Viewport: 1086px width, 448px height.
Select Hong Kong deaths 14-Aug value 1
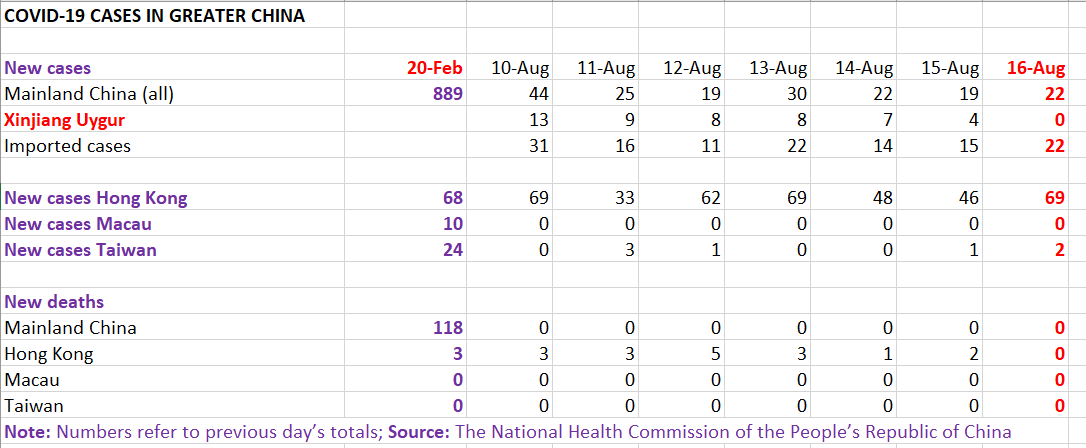tap(887, 354)
